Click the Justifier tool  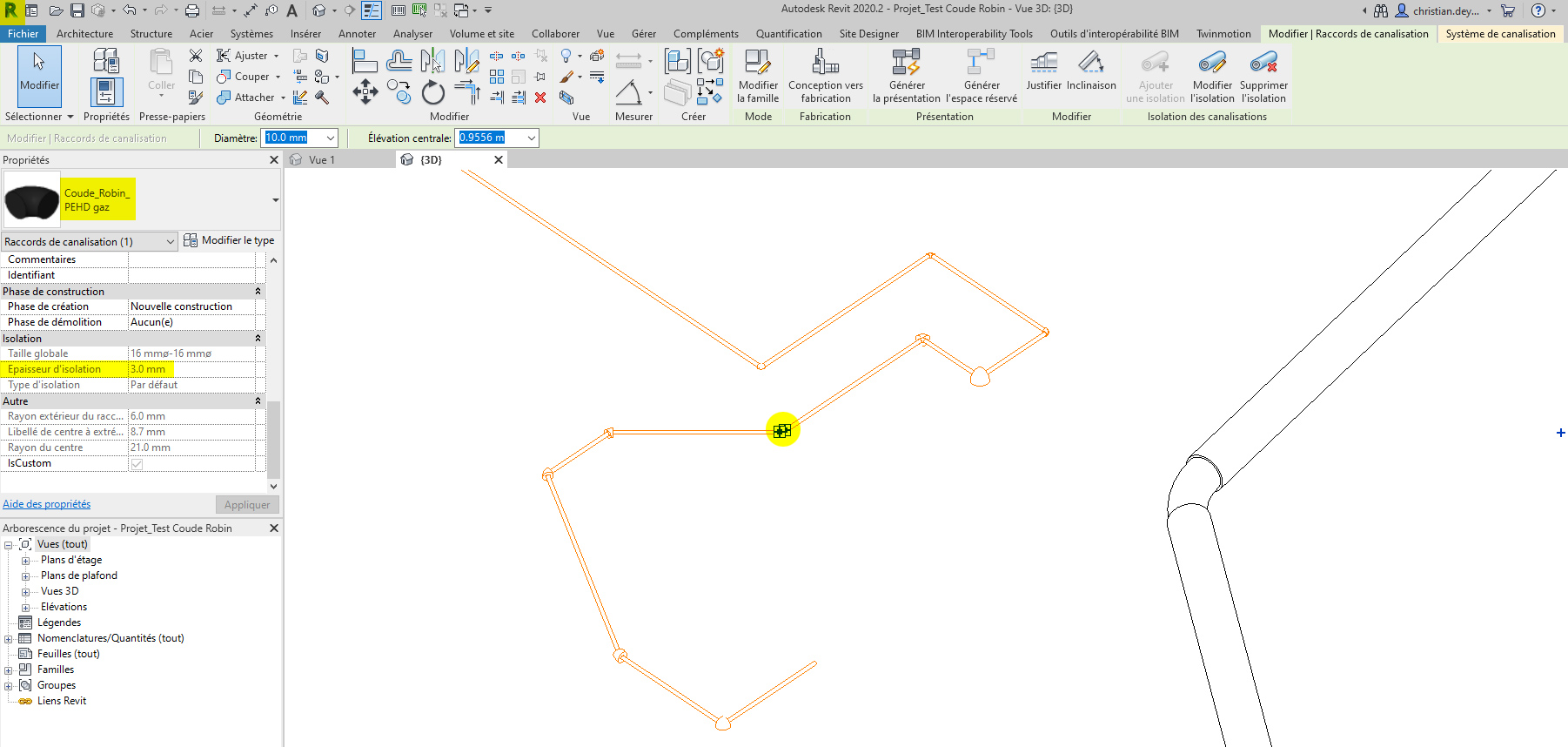[1043, 71]
